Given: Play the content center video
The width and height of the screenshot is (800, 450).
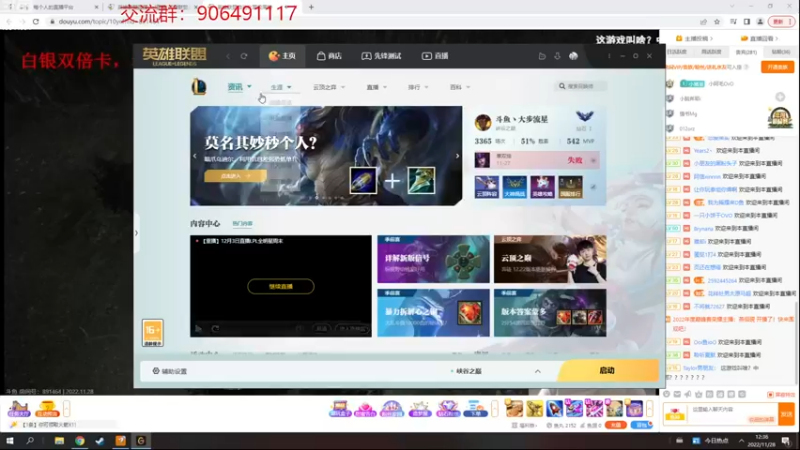Looking at the screenshot, I should coord(198,329).
